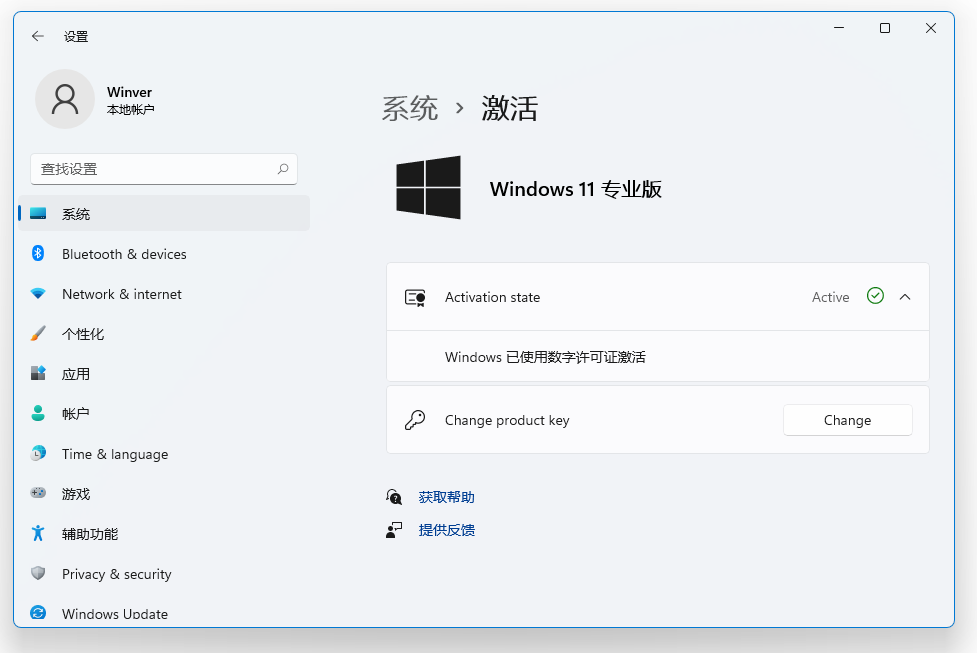Click the Active status text

pos(831,297)
